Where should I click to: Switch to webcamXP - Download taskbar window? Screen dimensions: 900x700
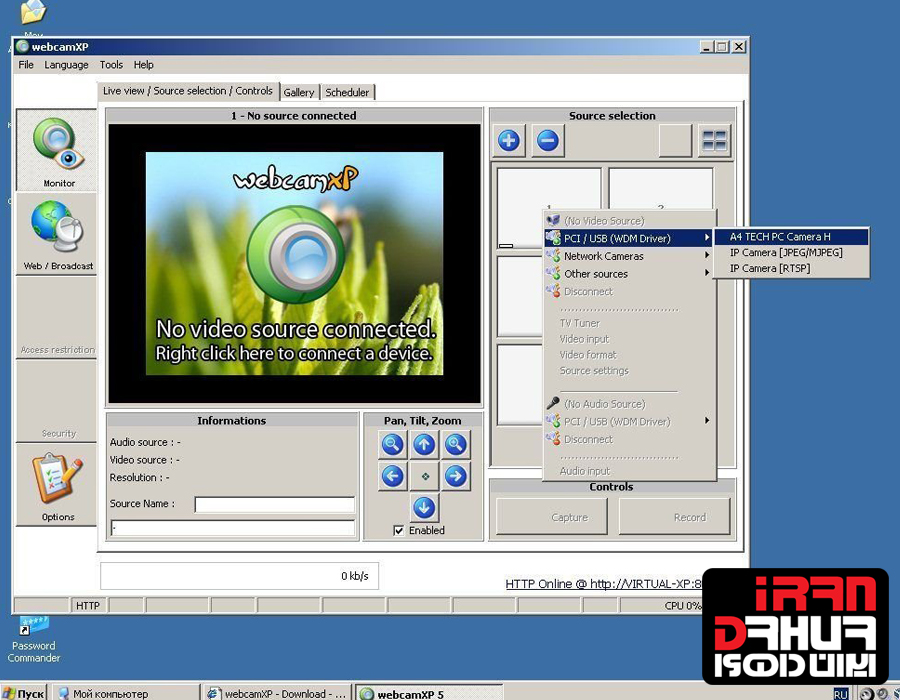click(276, 693)
